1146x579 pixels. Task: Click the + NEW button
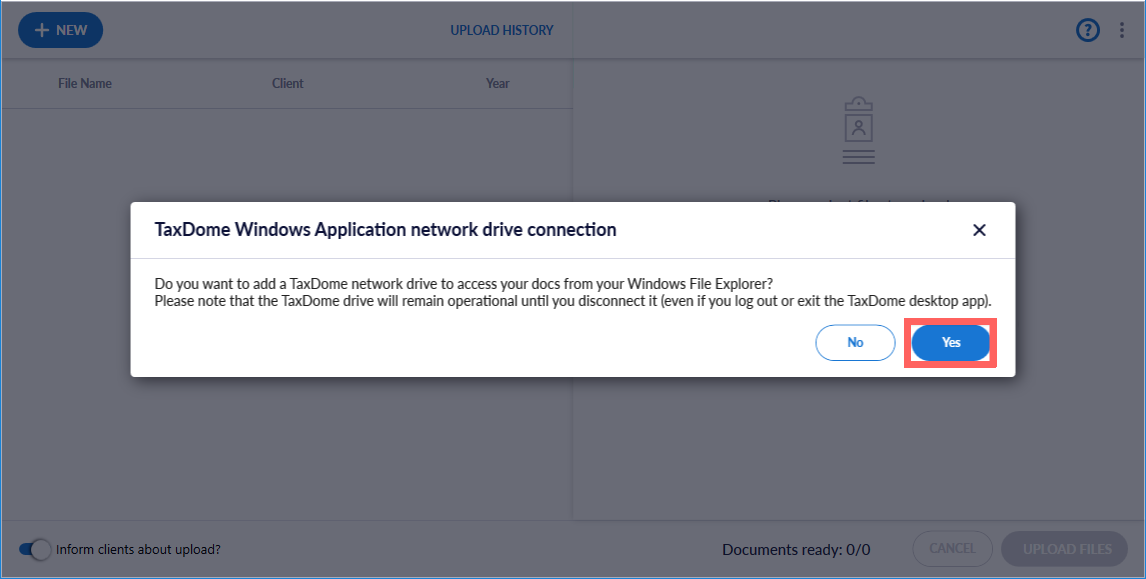[x=60, y=30]
